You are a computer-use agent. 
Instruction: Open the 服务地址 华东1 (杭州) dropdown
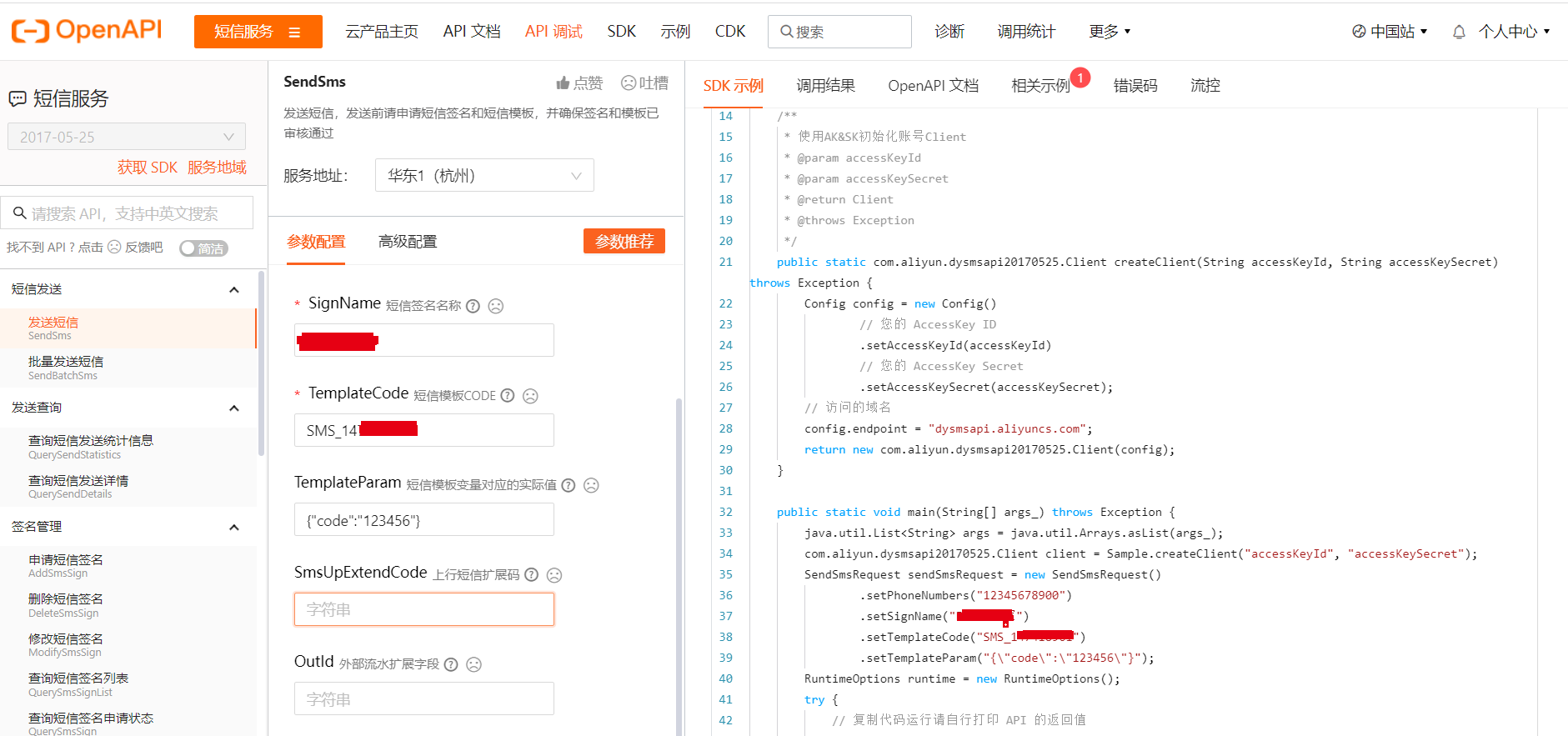(484, 175)
